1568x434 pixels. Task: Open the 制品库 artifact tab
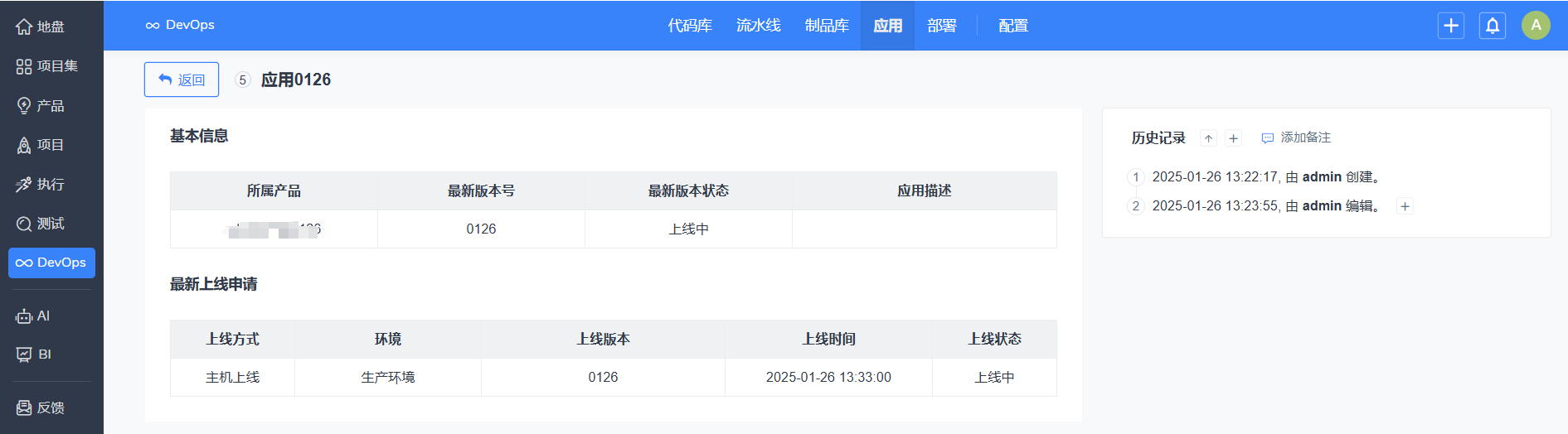827,26
